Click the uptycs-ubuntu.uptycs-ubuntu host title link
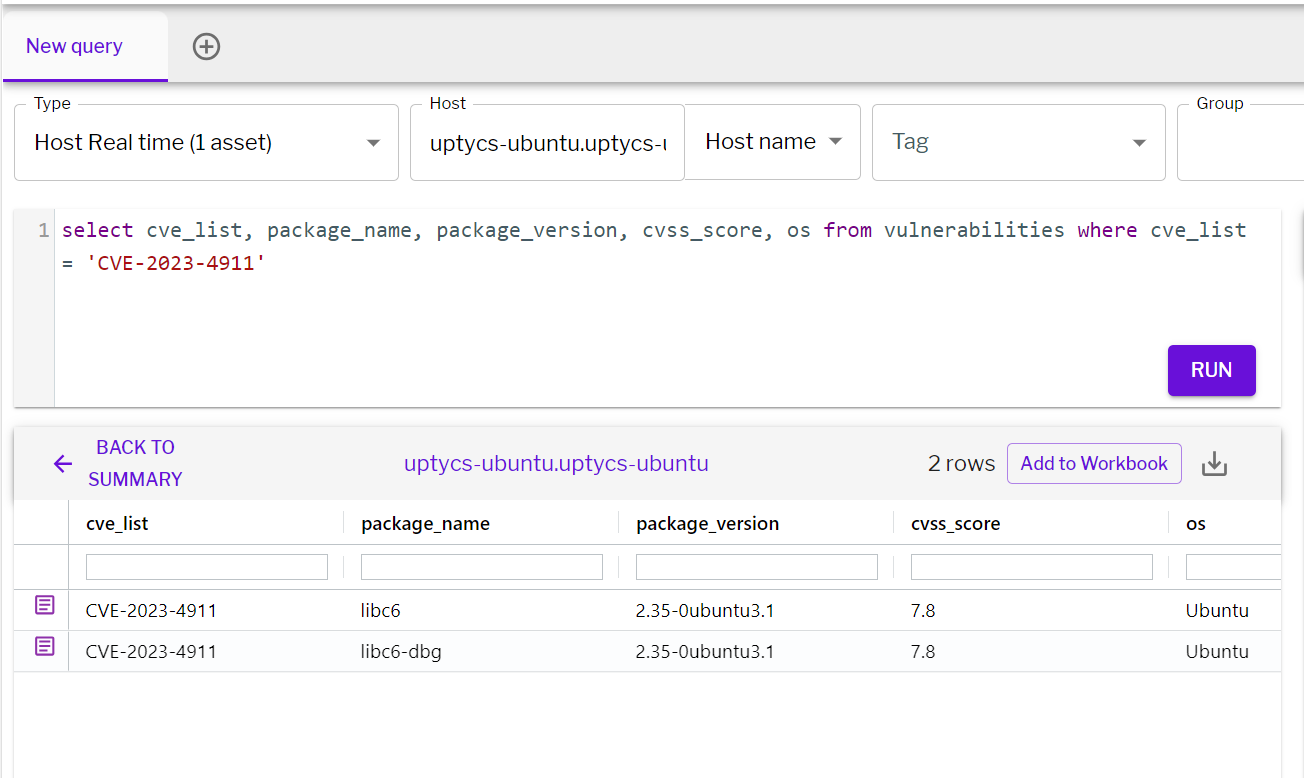This screenshot has height=778, width=1304. click(x=556, y=463)
